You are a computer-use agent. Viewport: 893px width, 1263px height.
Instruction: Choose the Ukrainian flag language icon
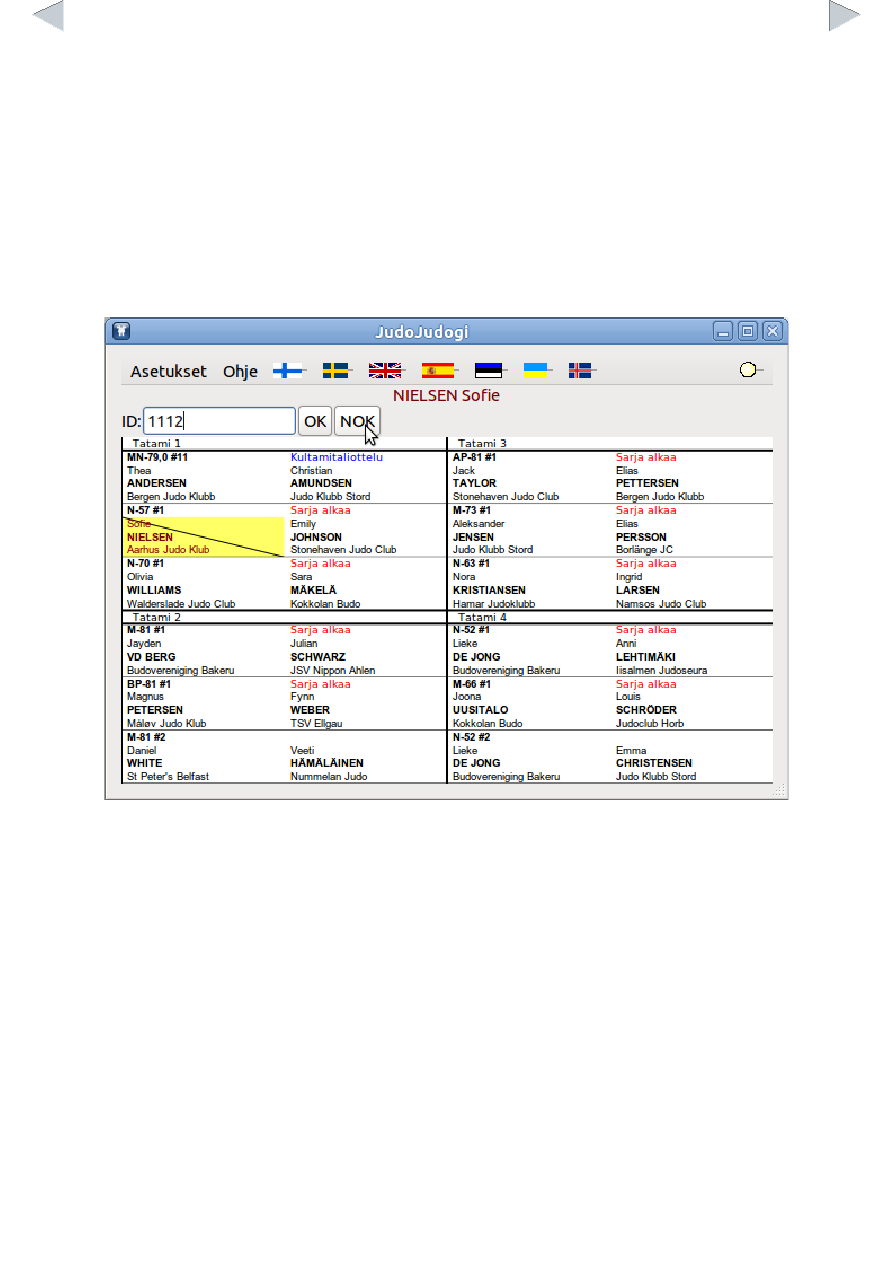pyautogui.click(x=537, y=371)
